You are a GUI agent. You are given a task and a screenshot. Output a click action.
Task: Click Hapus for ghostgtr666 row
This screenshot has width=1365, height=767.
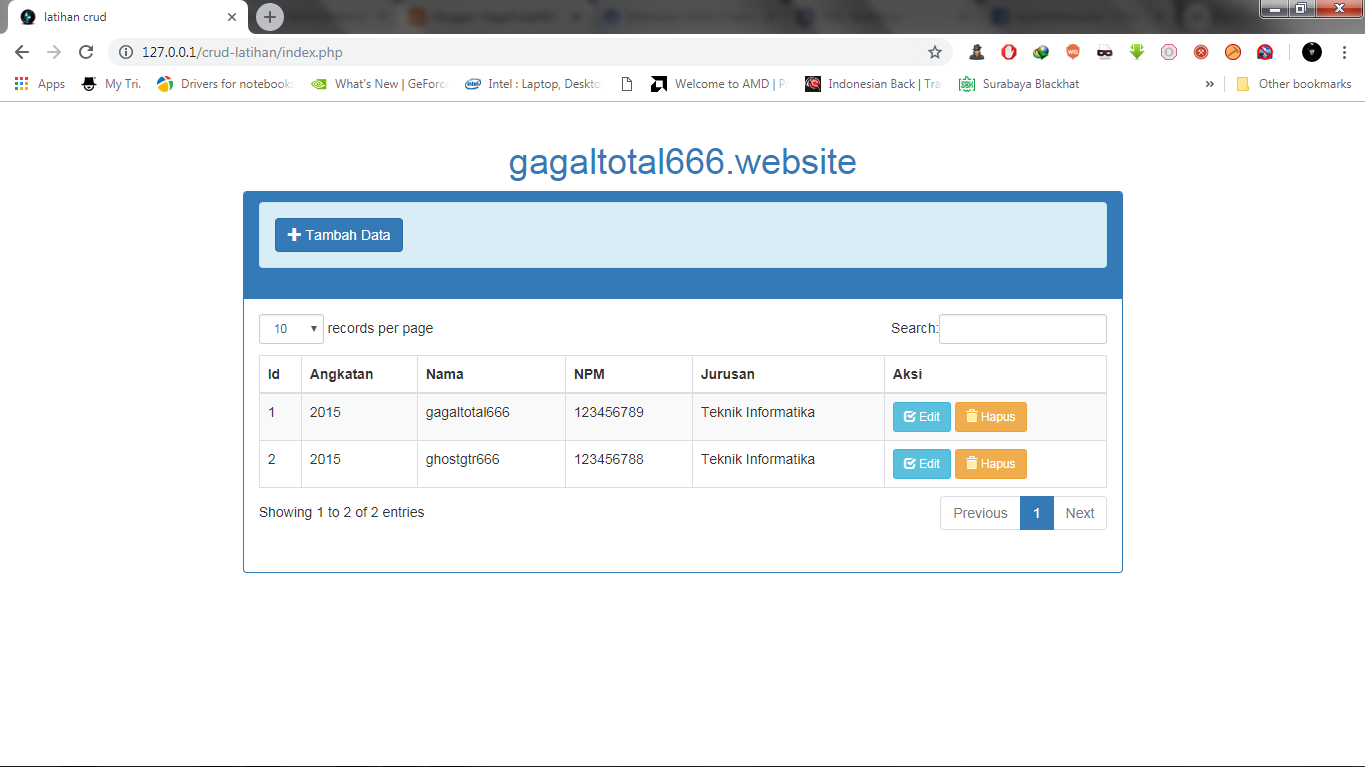990,464
